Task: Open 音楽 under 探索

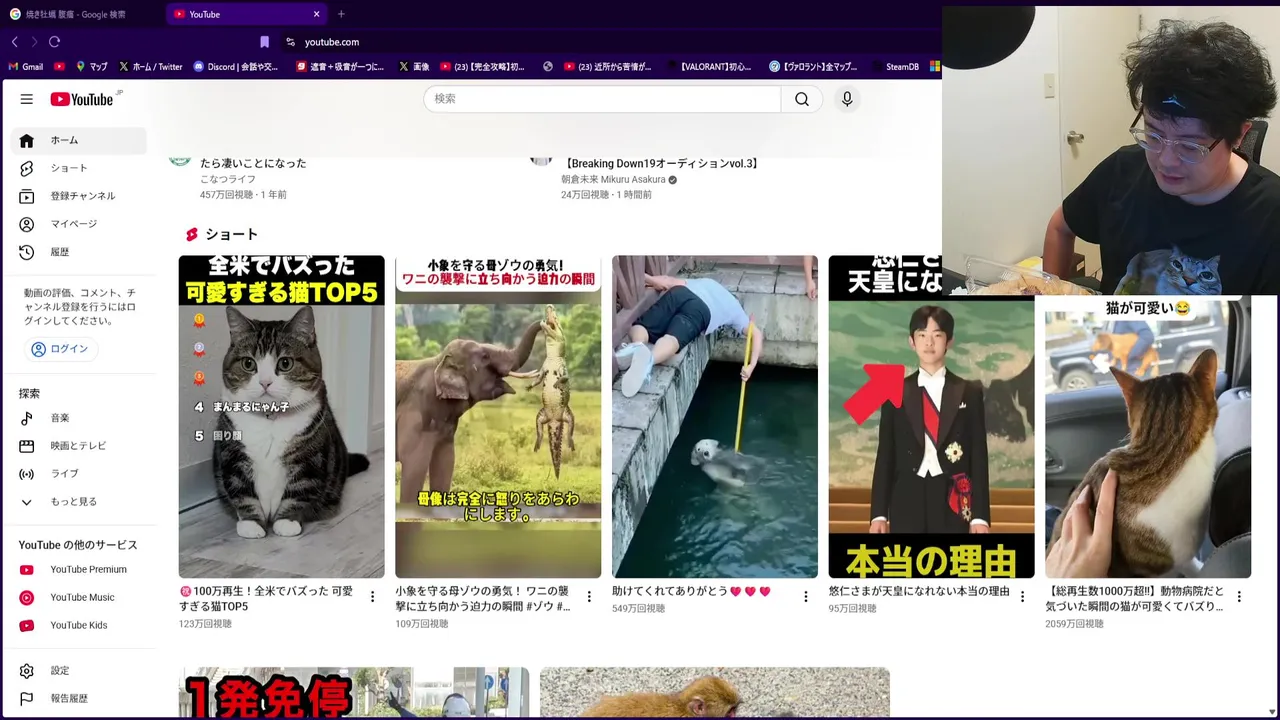Action: click(x=80, y=418)
